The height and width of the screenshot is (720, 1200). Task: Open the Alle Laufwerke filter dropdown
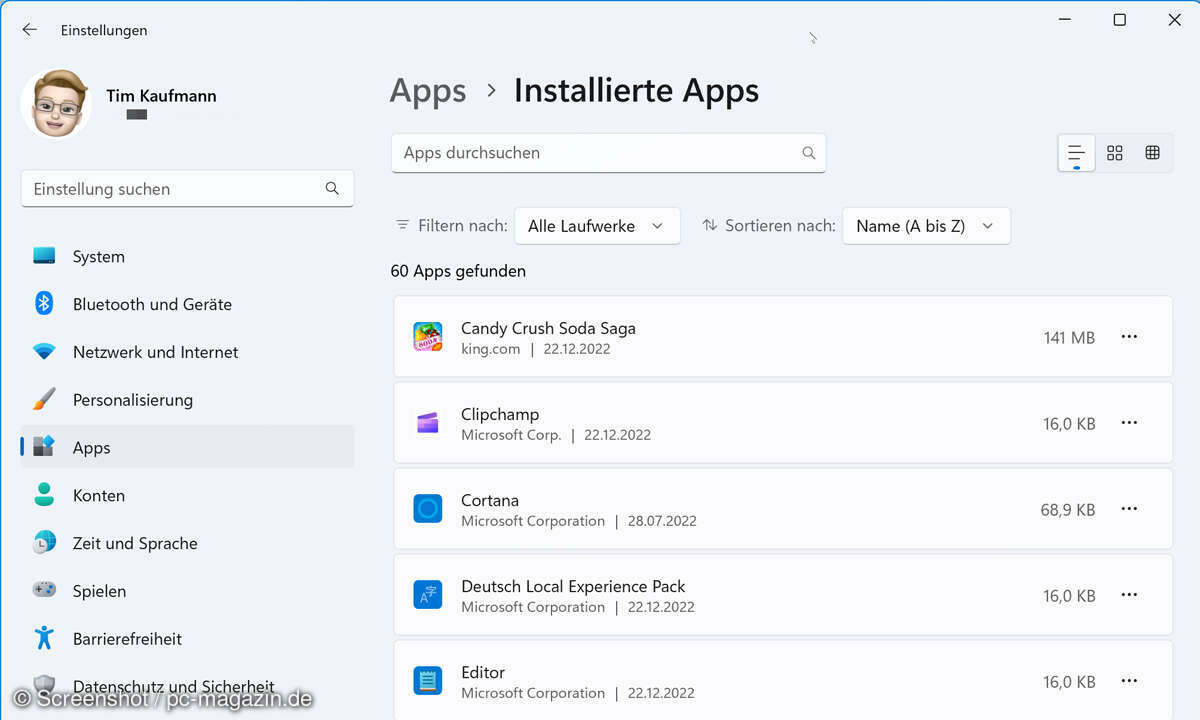pos(597,226)
